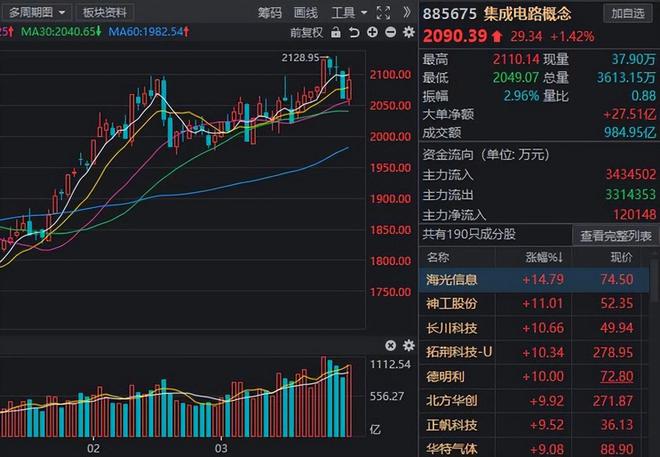660x457 pixels.
Task: Open volume panel settings gear
Action: click(x=409, y=345)
